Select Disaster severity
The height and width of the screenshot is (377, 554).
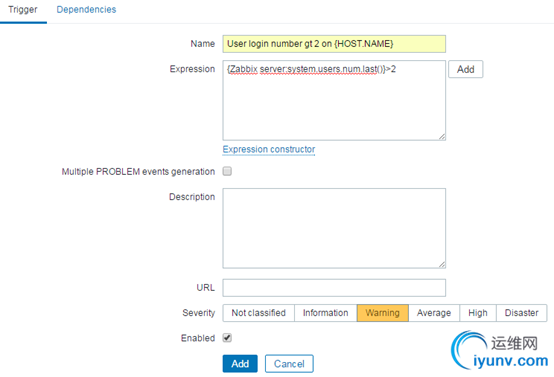521,313
